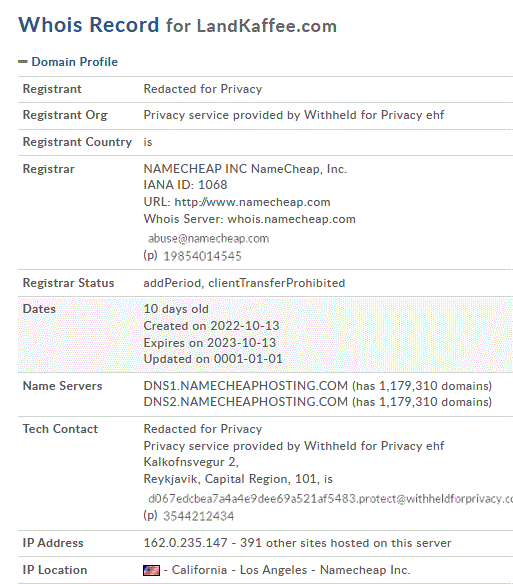This screenshot has height=584, width=513.
Task: Click the withheldforprivacy protect email image
Action: pyautogui.click(x=330, y=499)
